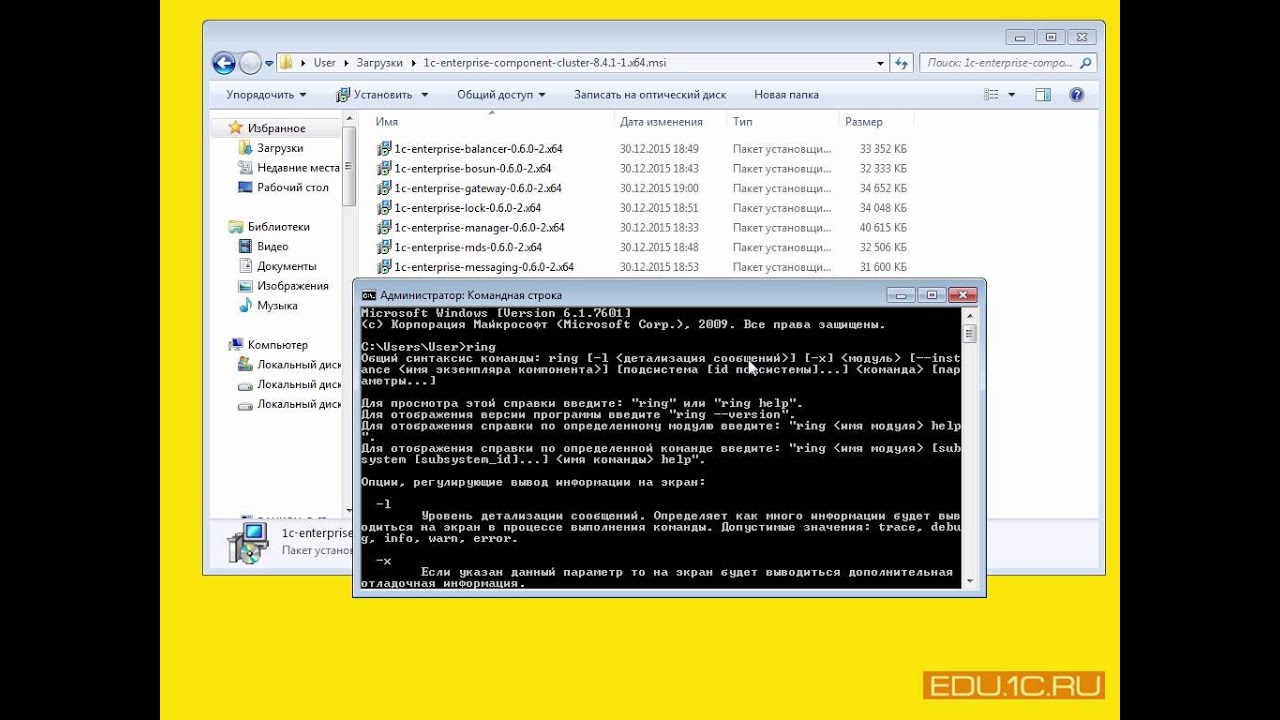The image size is (1280, 720).
Task: Click the MSI package icon in details pane
Action: point(247,541)
